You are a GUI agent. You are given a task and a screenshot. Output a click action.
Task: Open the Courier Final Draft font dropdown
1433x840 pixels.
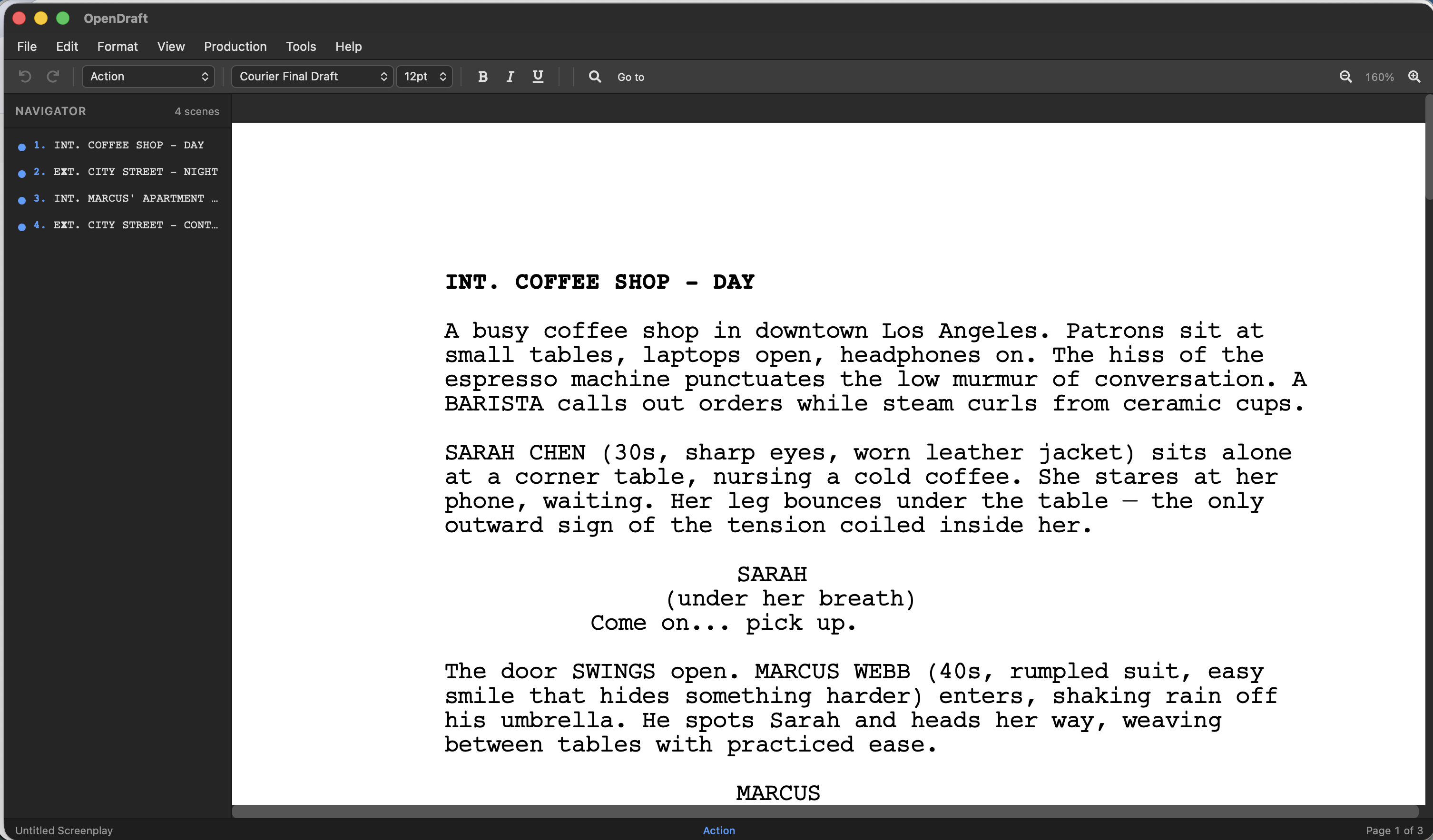[312, 76]
